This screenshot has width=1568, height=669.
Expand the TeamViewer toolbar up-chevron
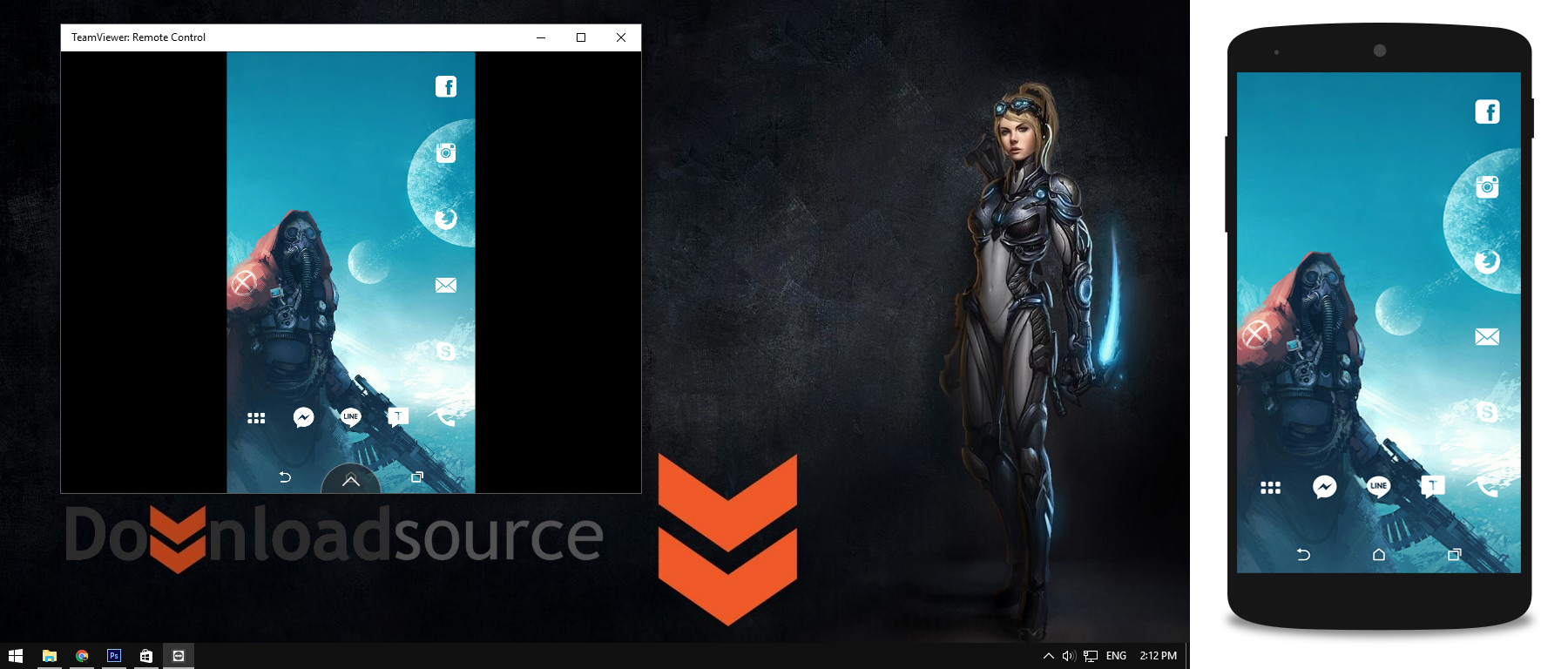click(x=351, y=480)
